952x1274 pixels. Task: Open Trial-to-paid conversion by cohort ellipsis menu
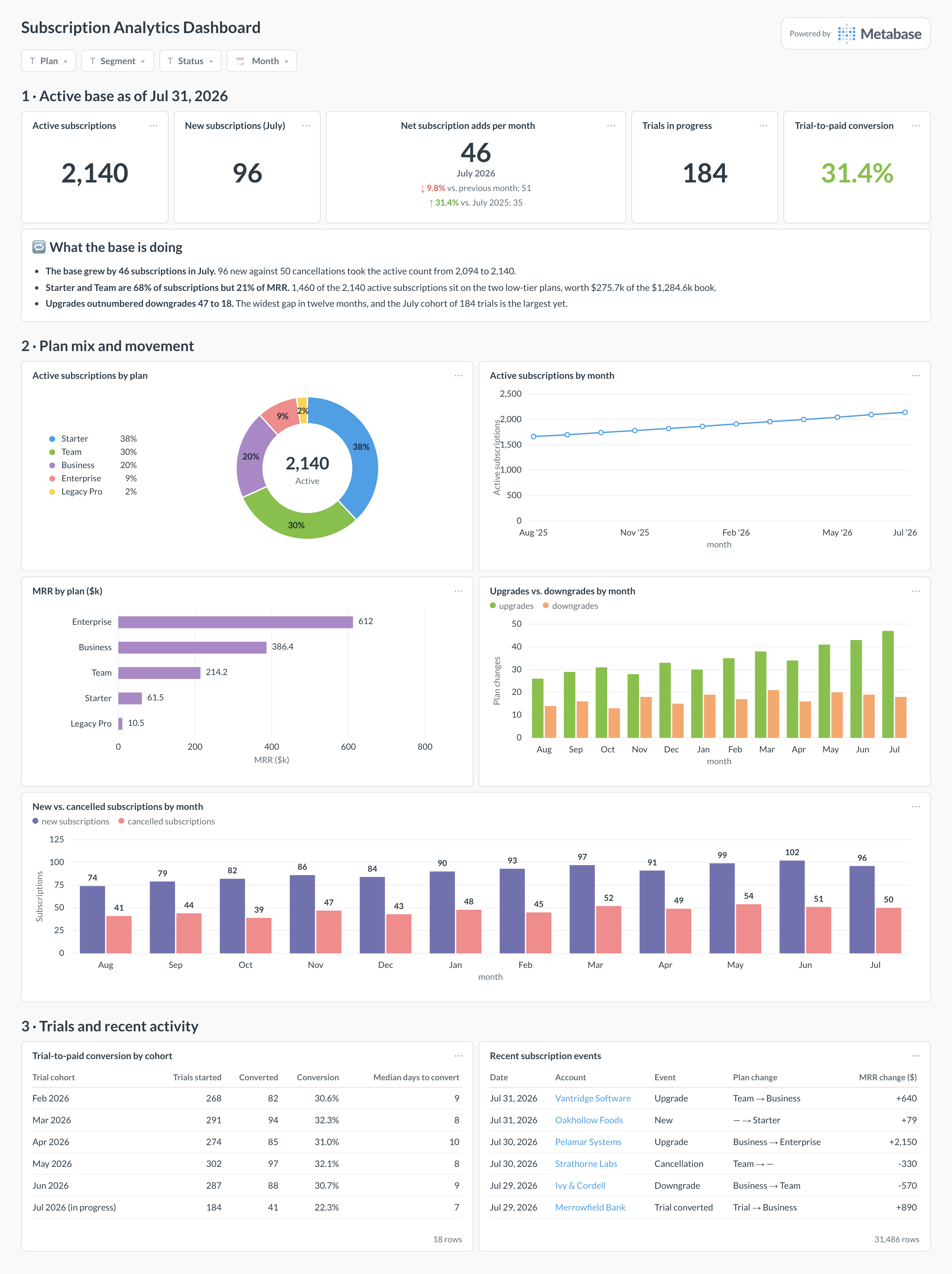point(458,1056)
